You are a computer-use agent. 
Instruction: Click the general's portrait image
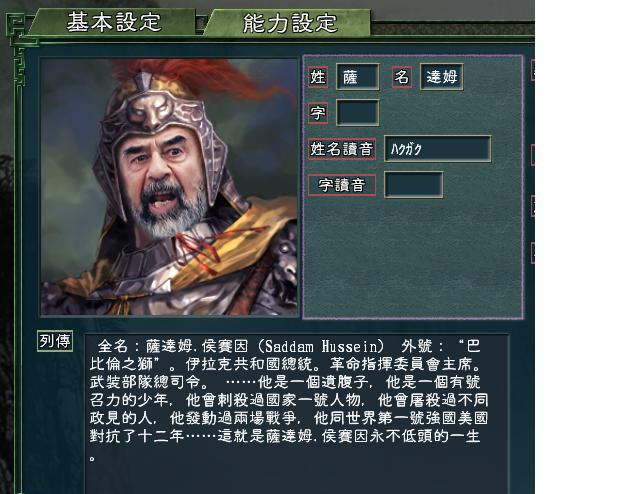click(169, 187)
